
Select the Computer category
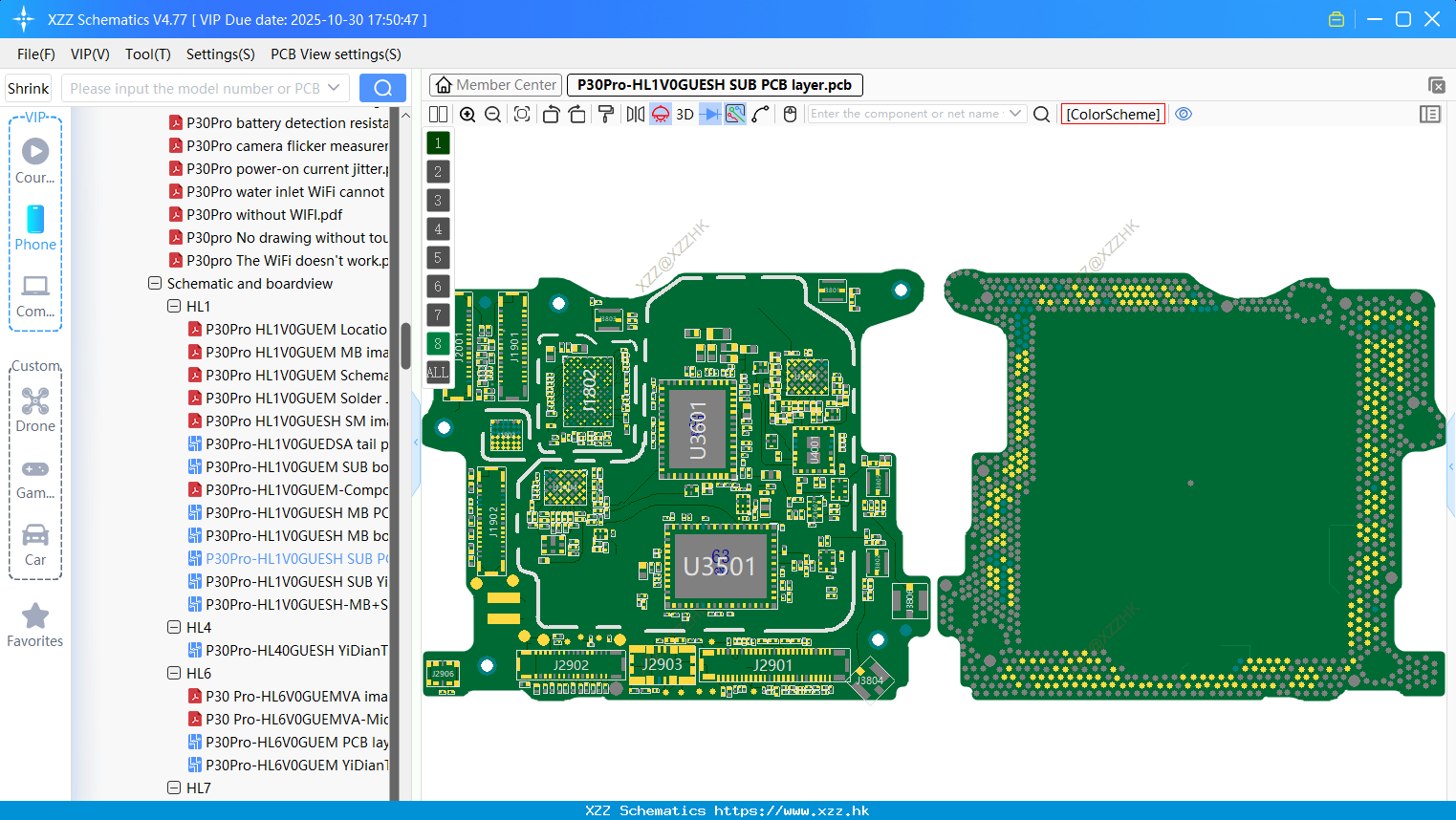(x=35, y=296)
